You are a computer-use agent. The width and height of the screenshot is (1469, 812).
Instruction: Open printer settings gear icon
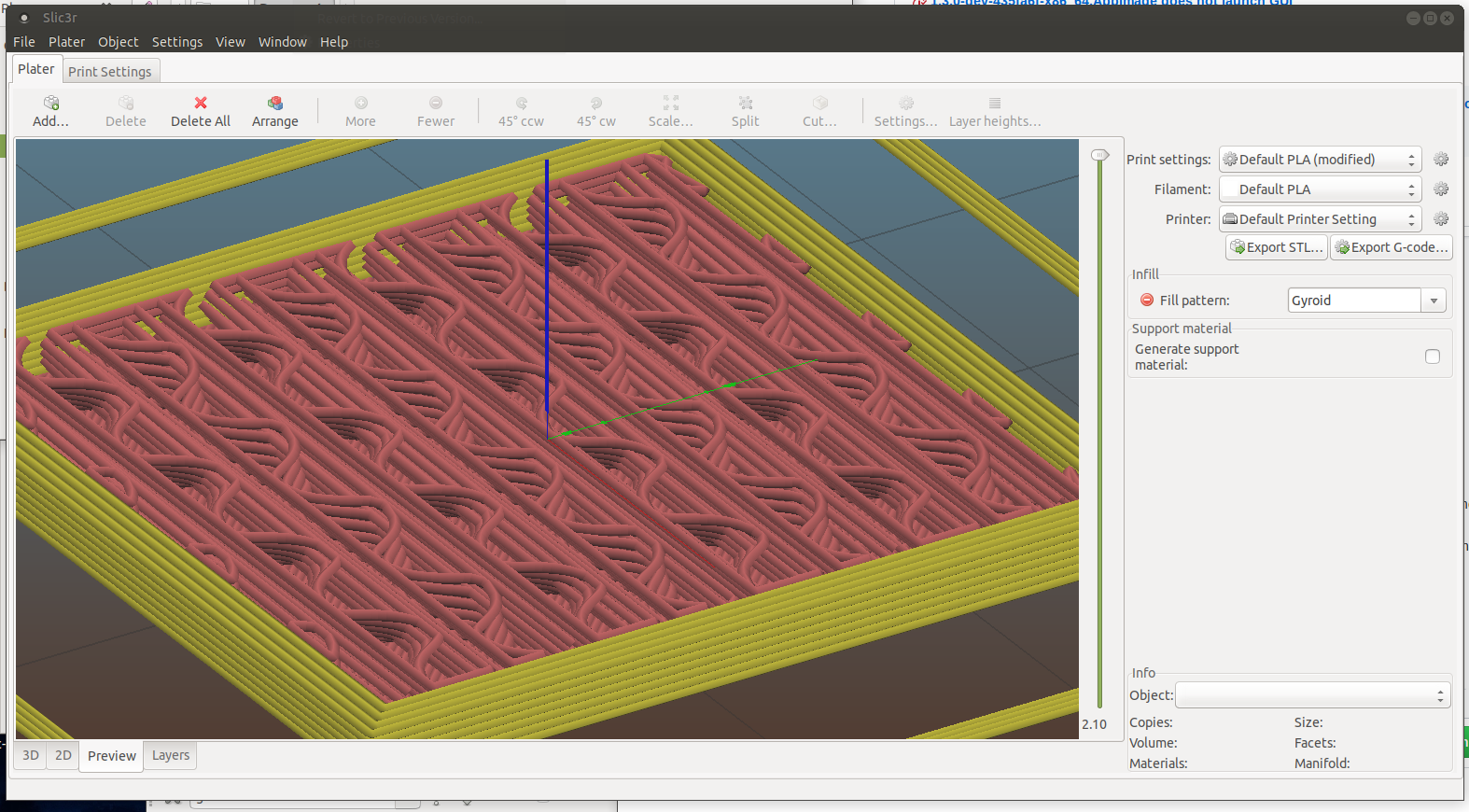click(1441, 219)
